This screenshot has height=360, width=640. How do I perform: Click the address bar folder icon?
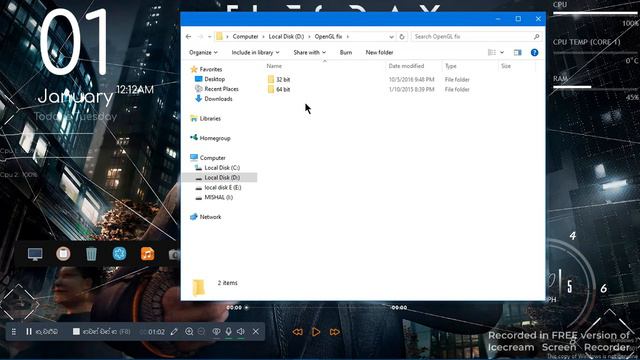pos(219,36)
